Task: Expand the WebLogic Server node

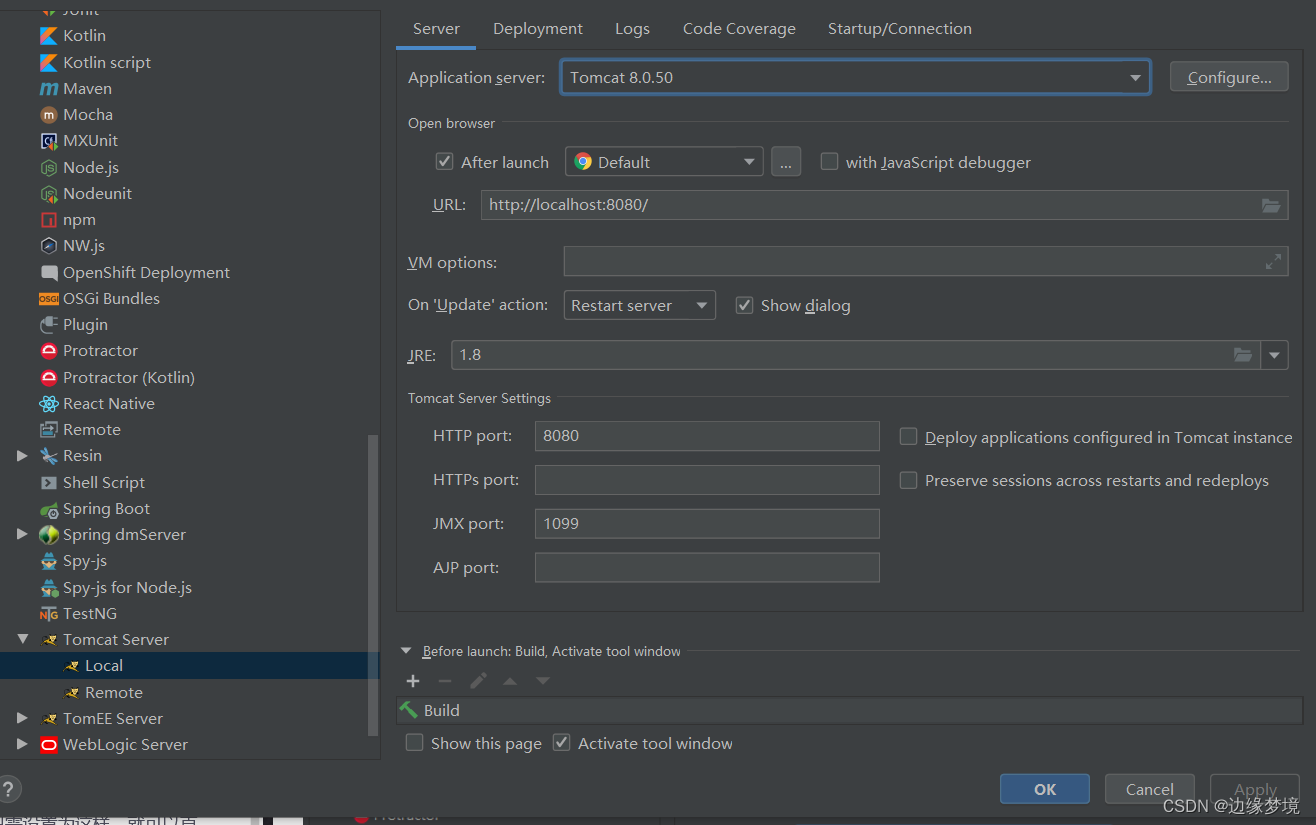Action: 22,744
